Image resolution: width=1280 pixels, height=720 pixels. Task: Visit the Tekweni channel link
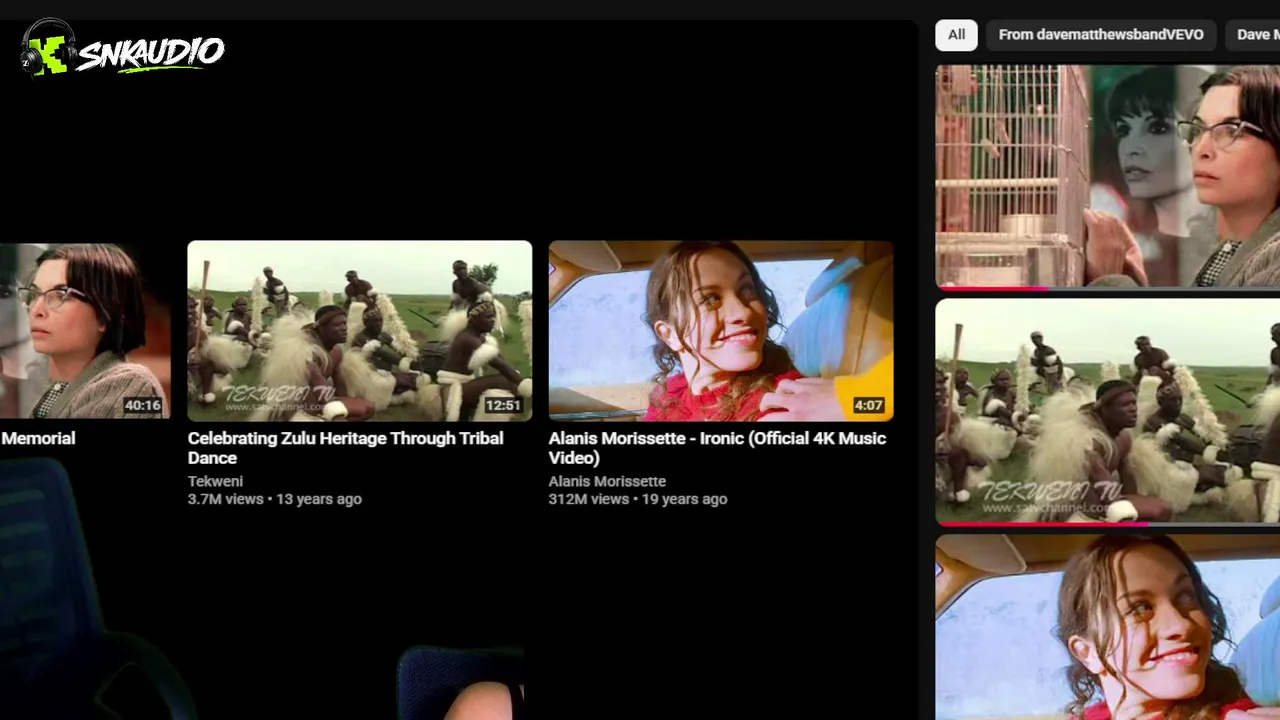(215, 481)
